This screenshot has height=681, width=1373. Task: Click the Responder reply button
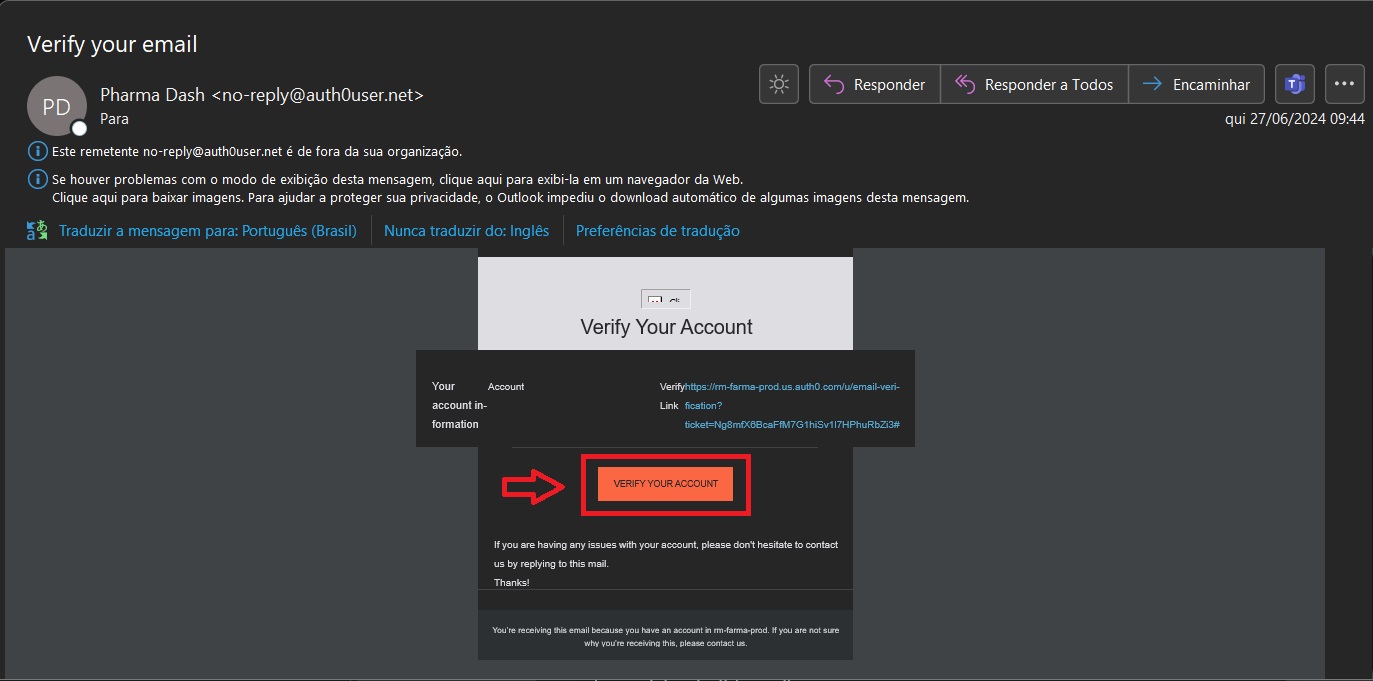[x=874, y=85]
